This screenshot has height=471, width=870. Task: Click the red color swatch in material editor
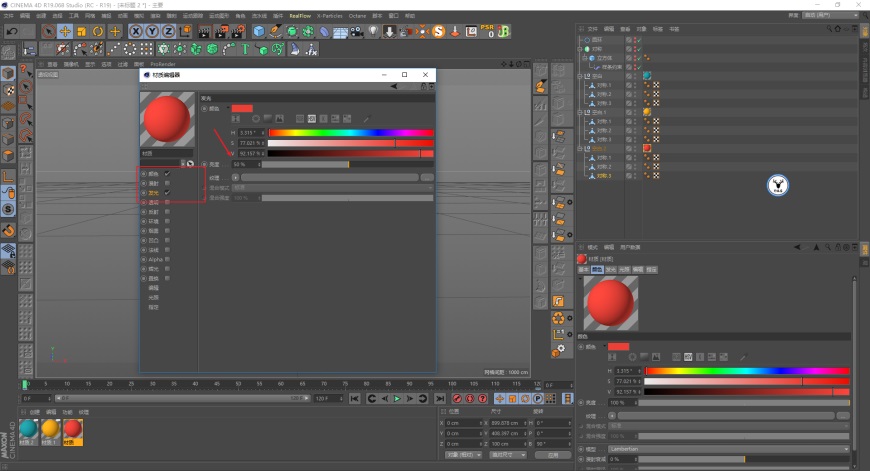tap(242, 108)
